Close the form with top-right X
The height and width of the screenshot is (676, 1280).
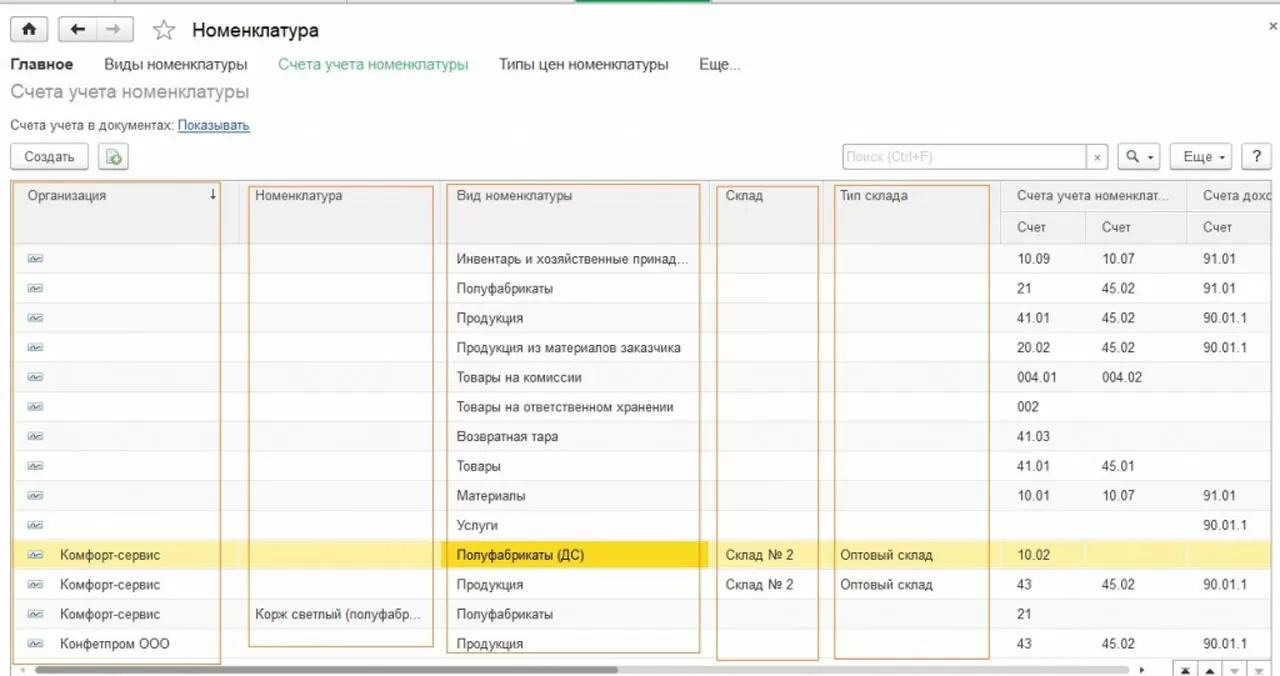pos(1271,28)
